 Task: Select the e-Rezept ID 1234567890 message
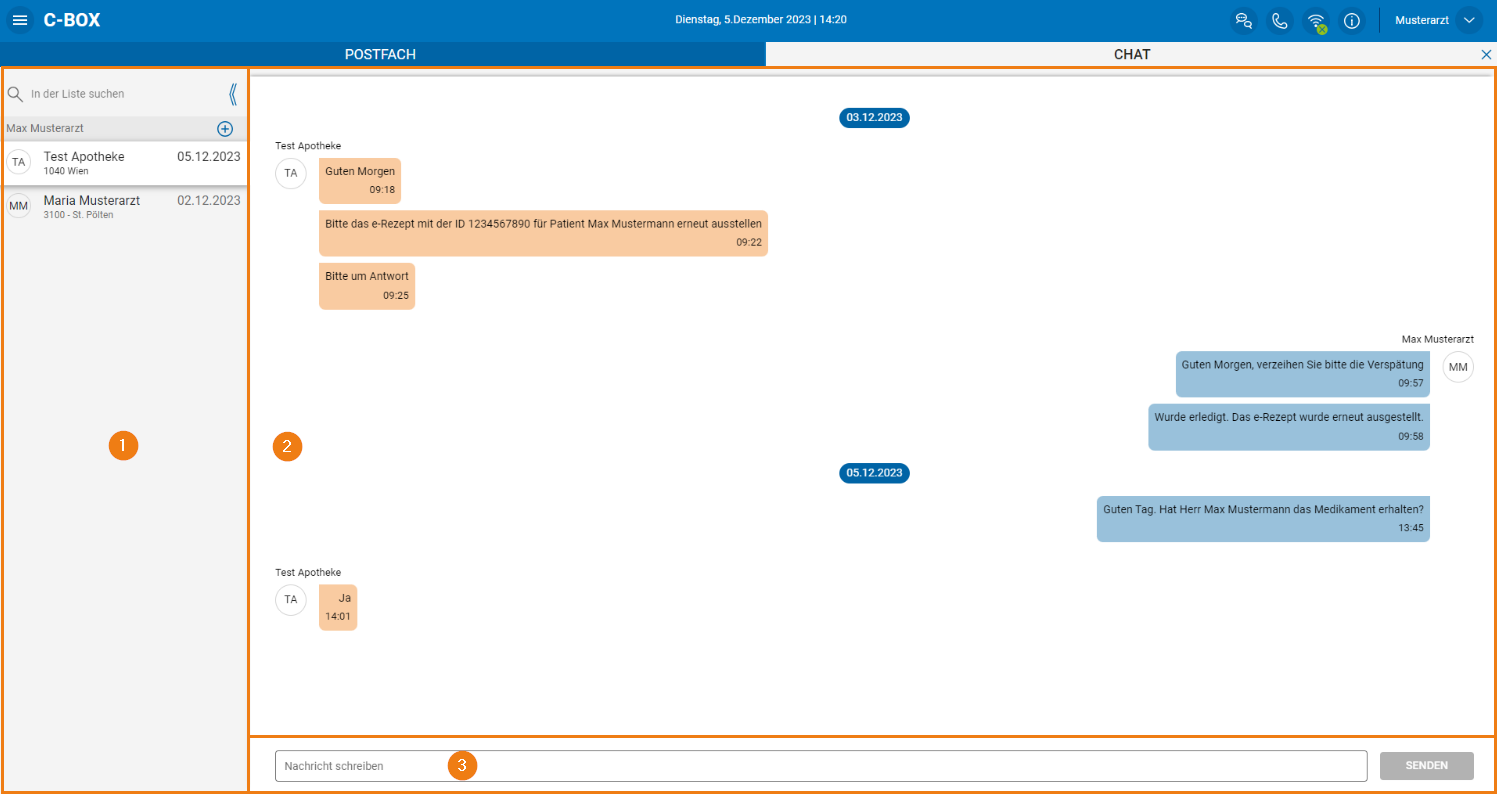tap(543, 233)
